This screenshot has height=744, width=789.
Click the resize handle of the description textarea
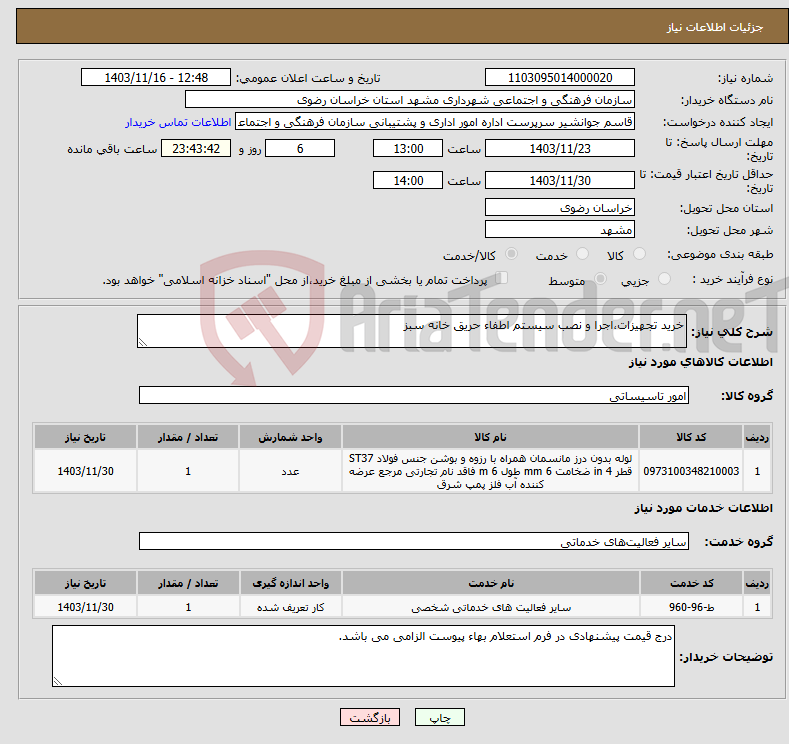(143, 343)
